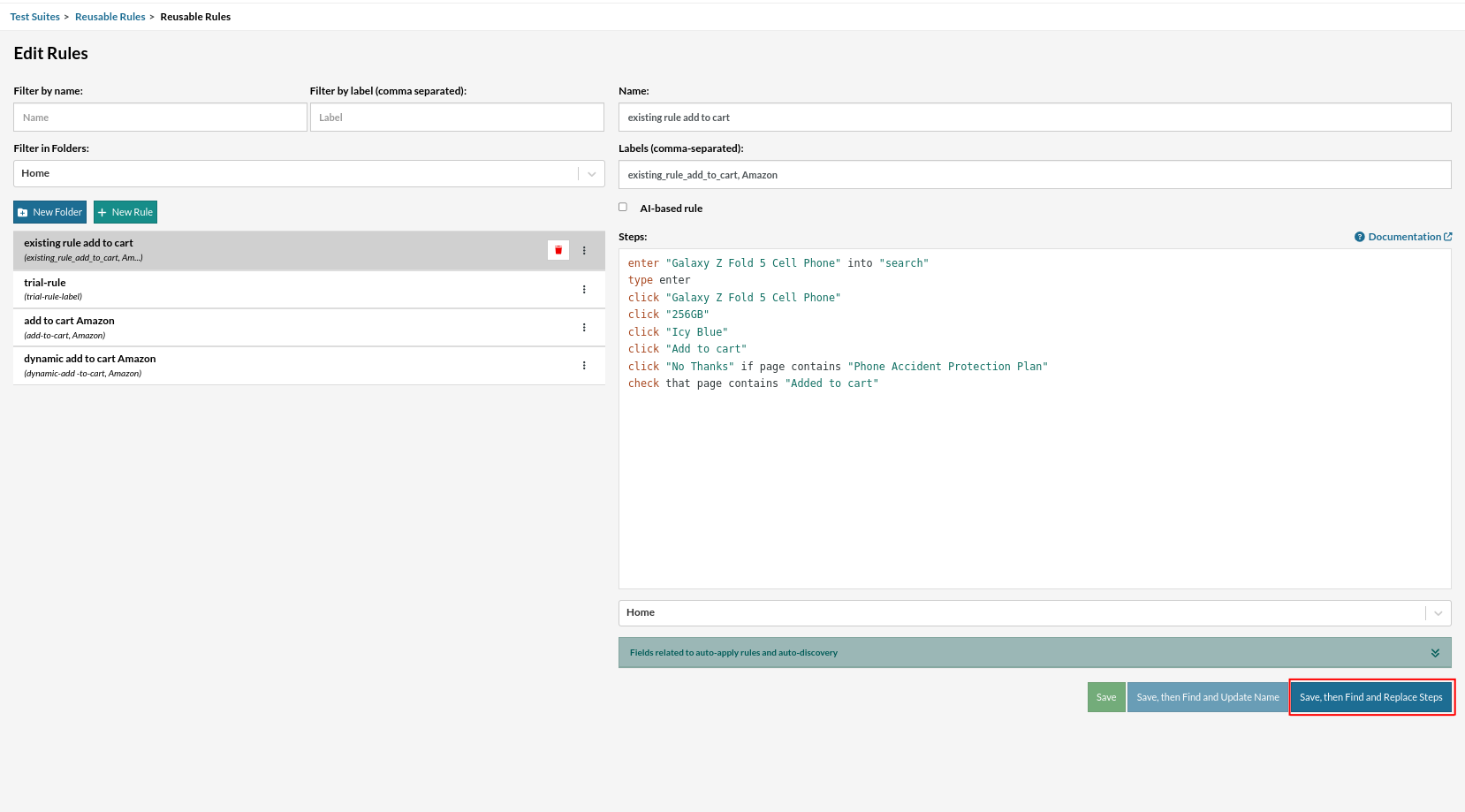
Task: Select the trial-rule list item
Action: point(265,289)
